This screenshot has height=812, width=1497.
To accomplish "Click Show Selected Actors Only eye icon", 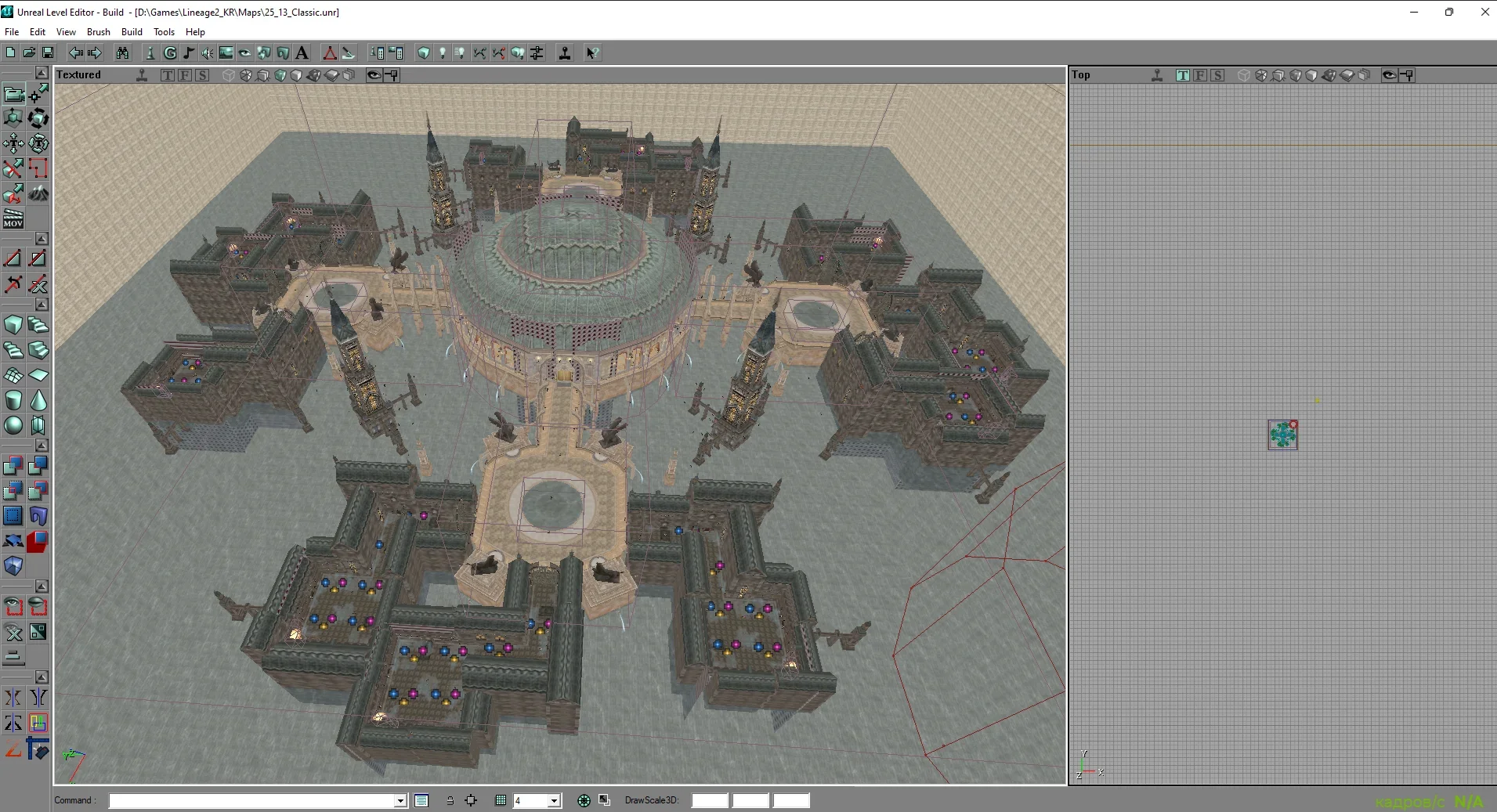I will click(x=13, y=607).
